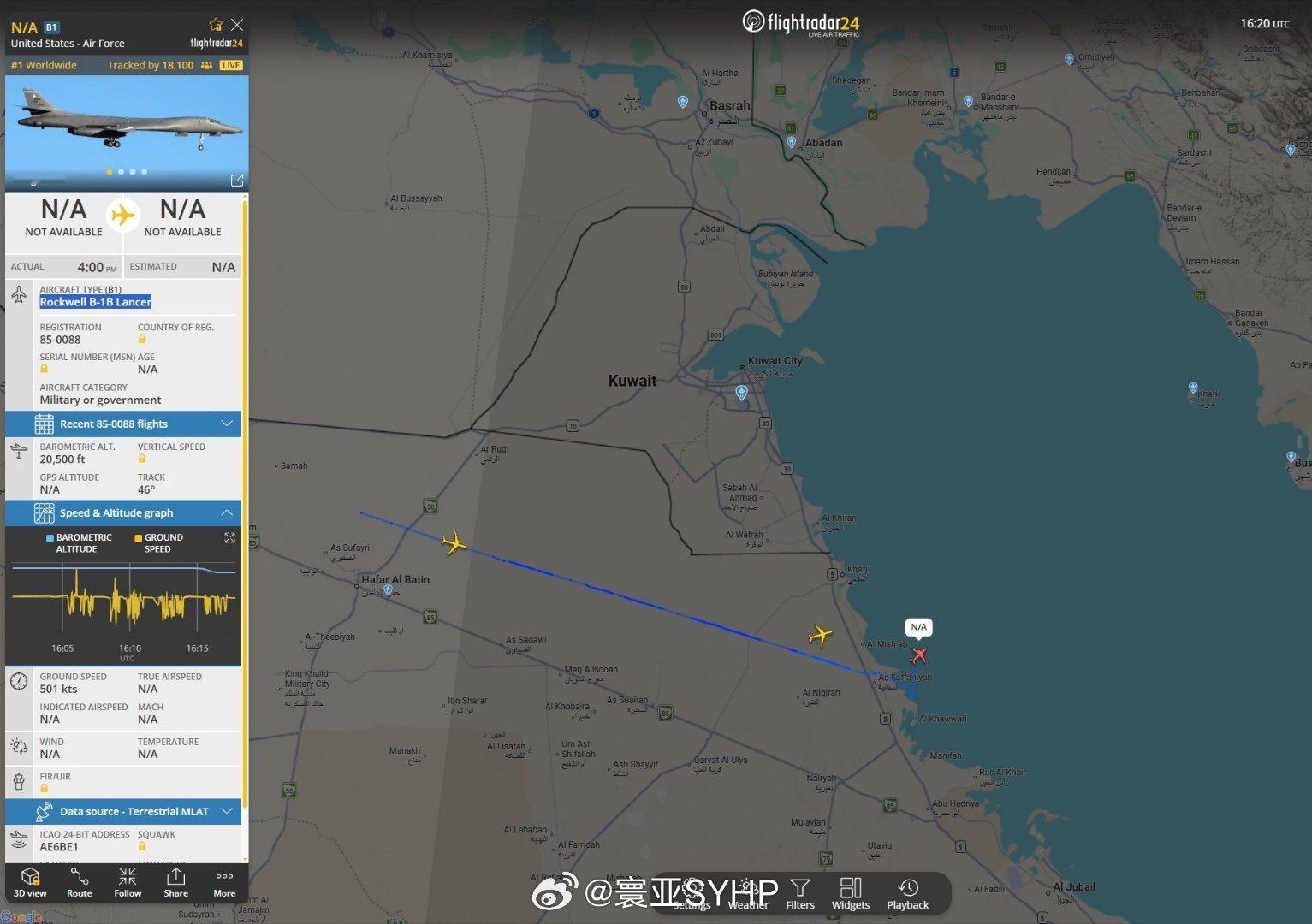
Task: Open the 3D view
Action: (x=30, y=883)
